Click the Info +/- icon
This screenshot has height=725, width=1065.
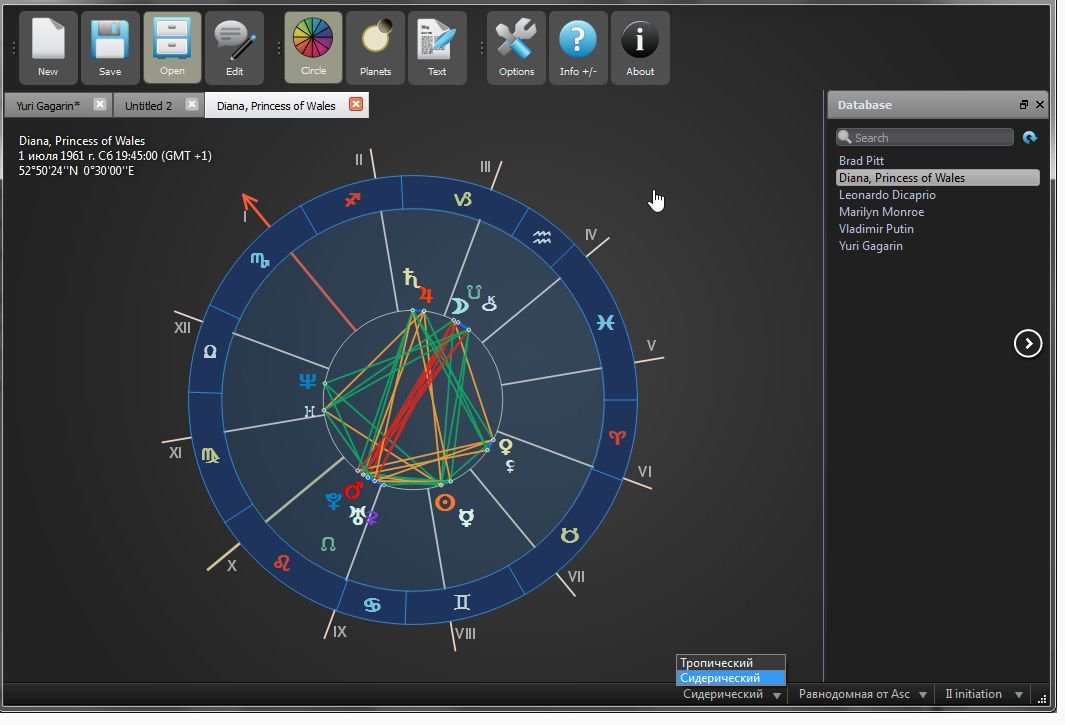coord(578,46)
